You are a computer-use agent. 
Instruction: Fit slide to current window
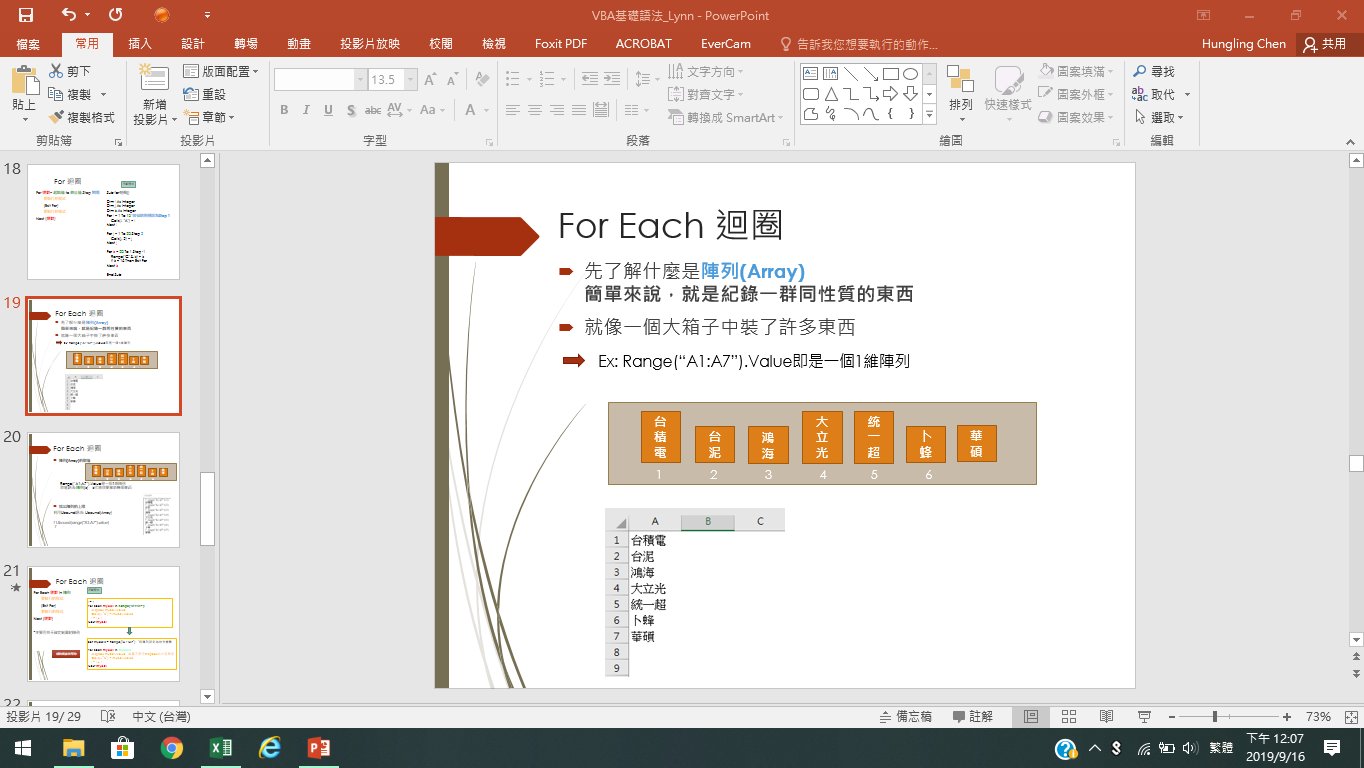click(x=1350, y=717)
